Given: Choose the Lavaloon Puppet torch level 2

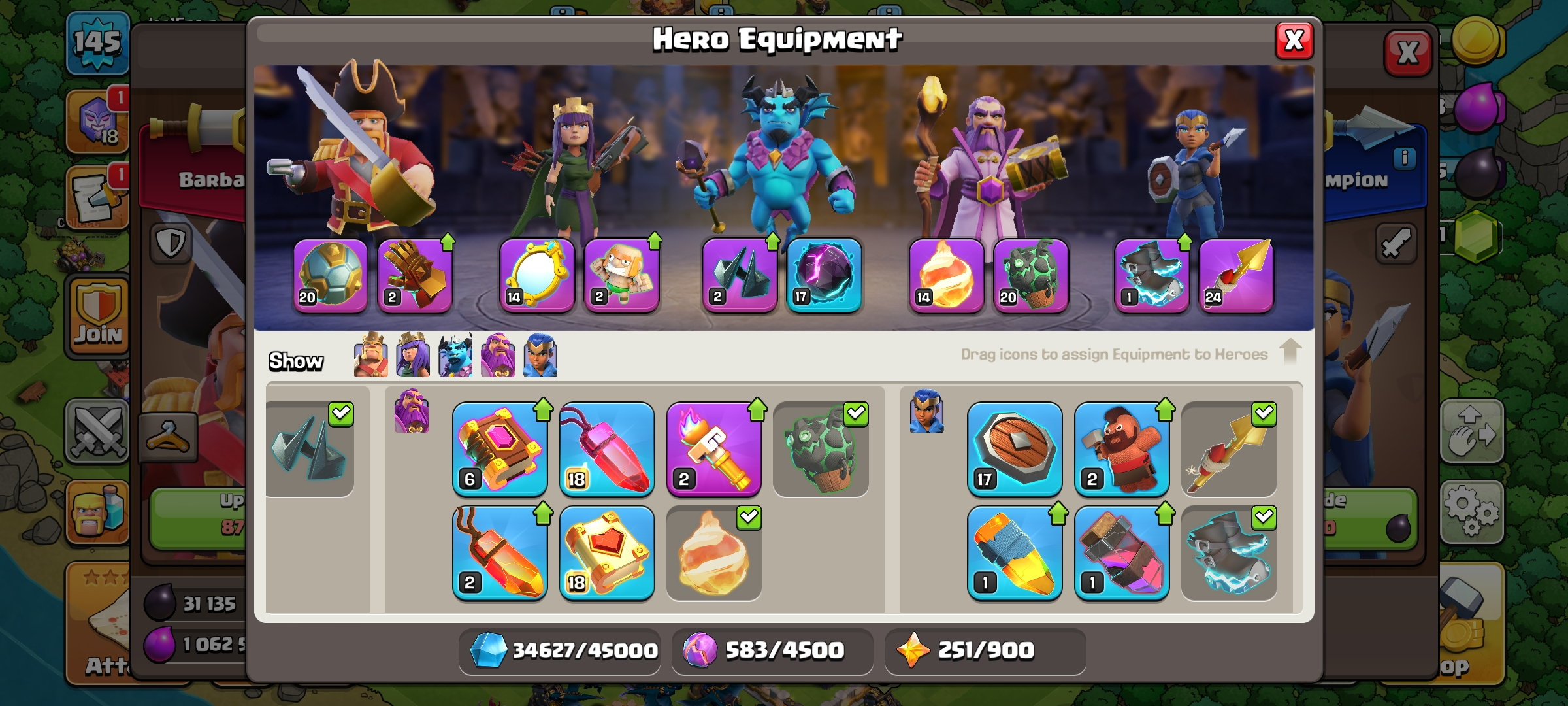Looking at the screenshot, I should pyautogui.click(x=714, y=449).
